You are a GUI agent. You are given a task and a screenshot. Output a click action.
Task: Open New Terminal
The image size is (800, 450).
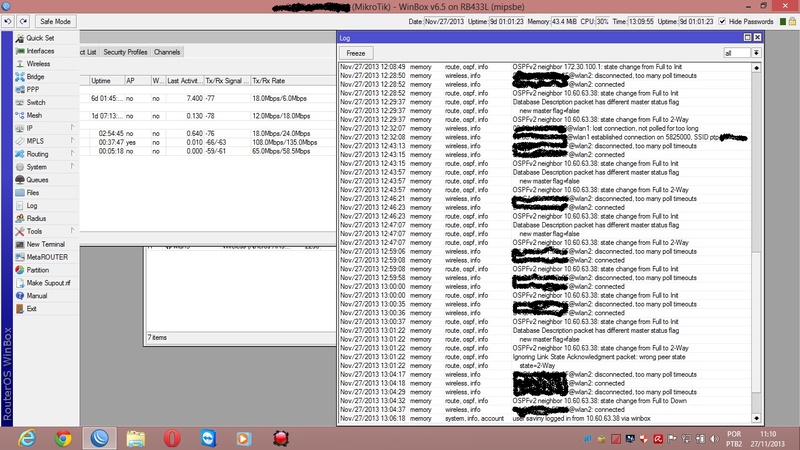[x=45, y=244]
